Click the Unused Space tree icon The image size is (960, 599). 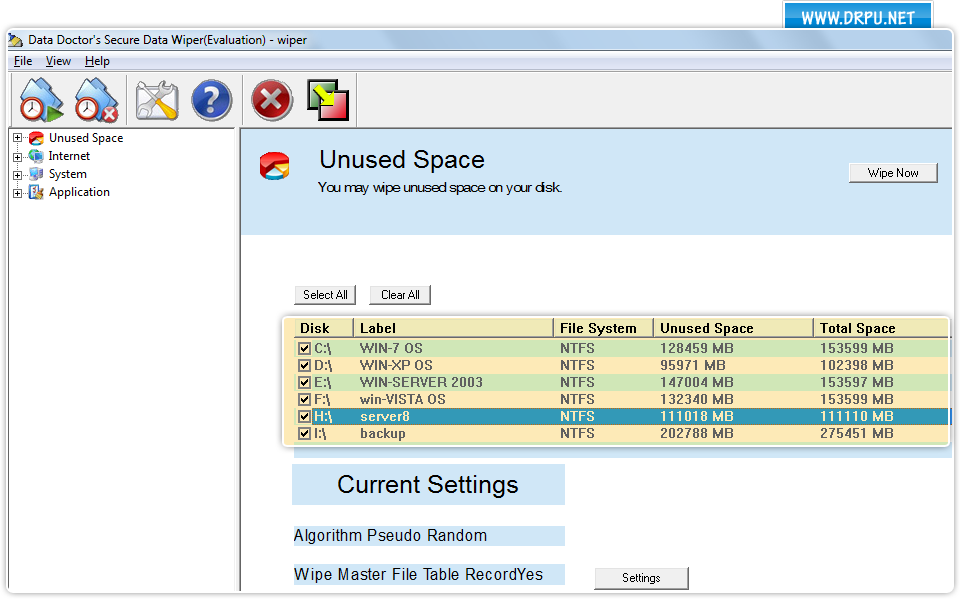point(37,138)
